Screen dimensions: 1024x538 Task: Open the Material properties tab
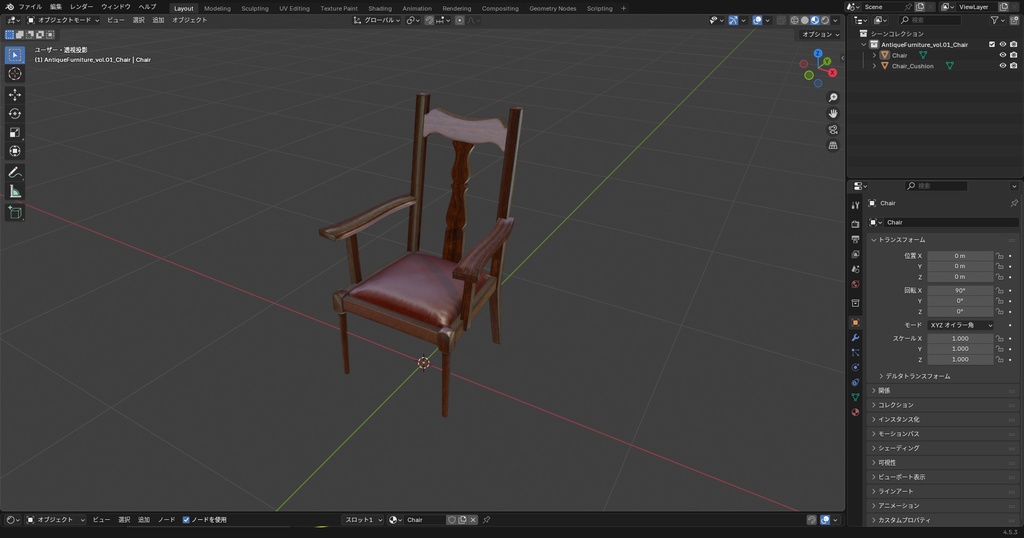click(x=856, y=412)
